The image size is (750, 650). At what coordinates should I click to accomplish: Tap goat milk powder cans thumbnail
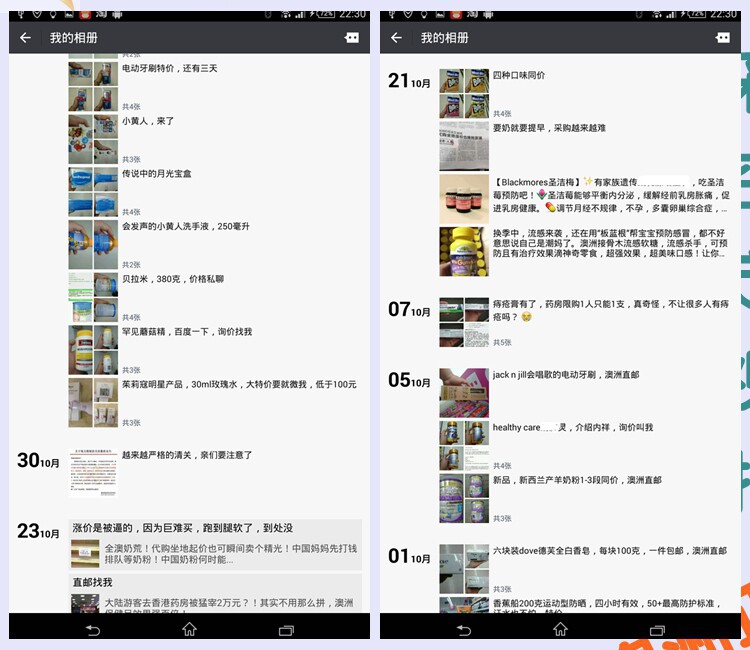click(464, 498)
